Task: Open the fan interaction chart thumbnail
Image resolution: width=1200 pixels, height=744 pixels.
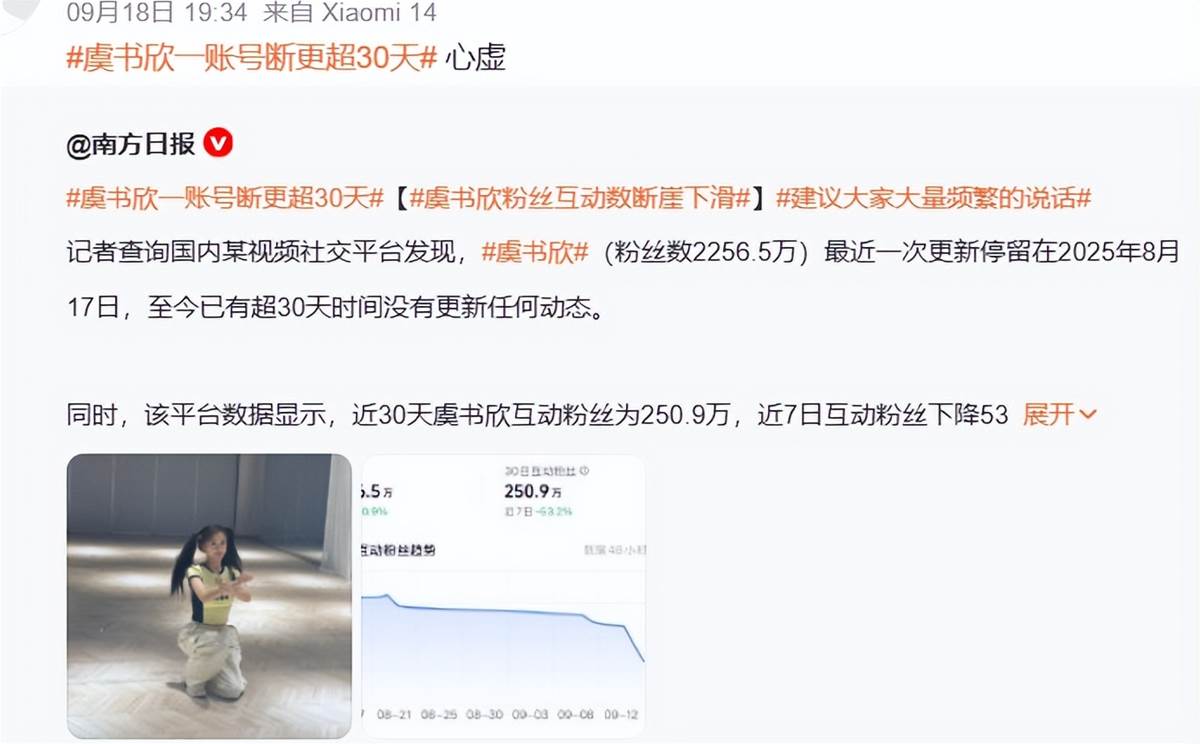Action: click(502, 596)
